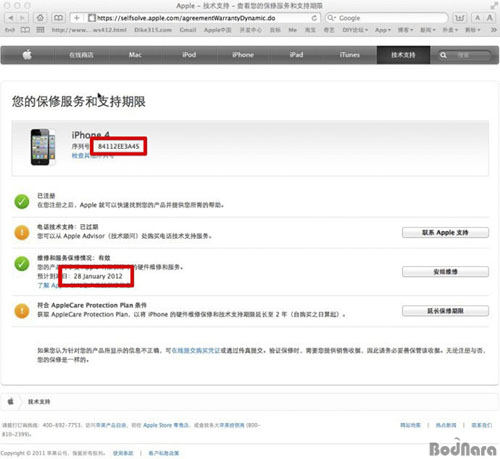Reload the page with the refresh icon
Screen dimensions: 500x459
click(314, 18)
